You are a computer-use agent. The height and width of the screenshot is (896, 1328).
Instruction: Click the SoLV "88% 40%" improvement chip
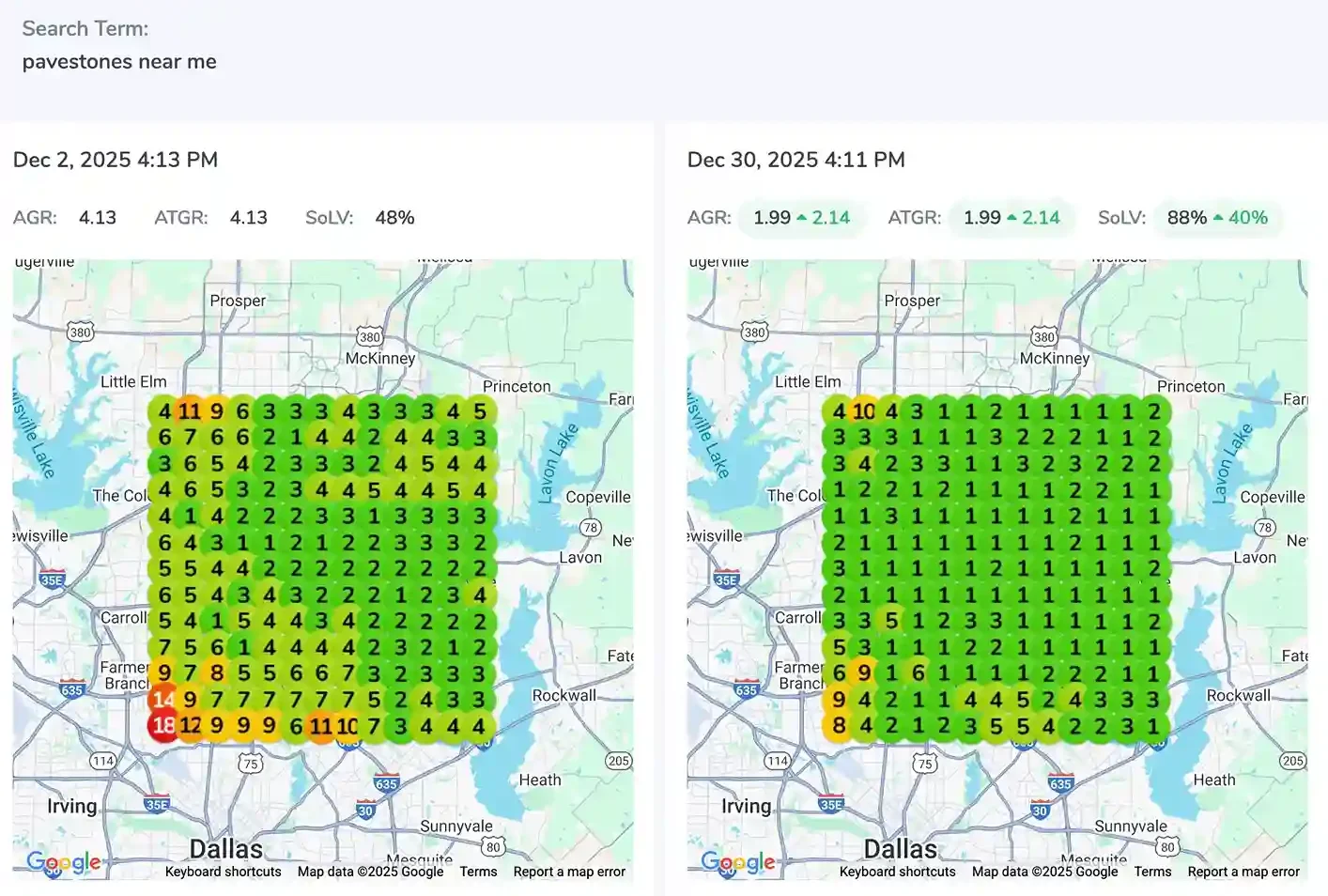(1217, 217)
